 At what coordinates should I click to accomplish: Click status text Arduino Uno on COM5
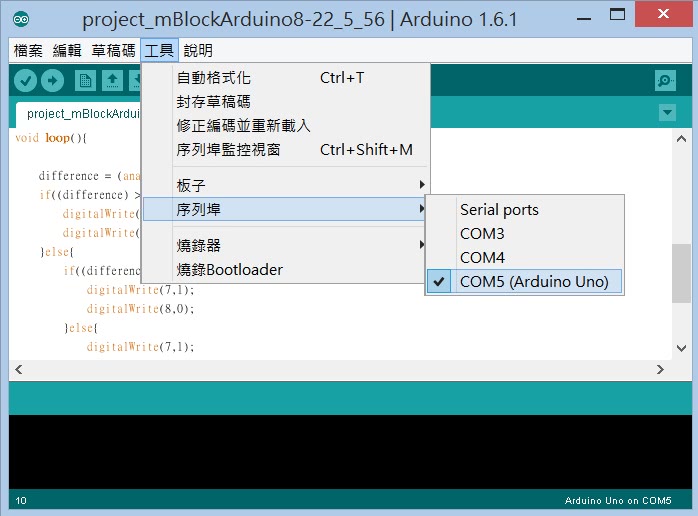(618, 501)
